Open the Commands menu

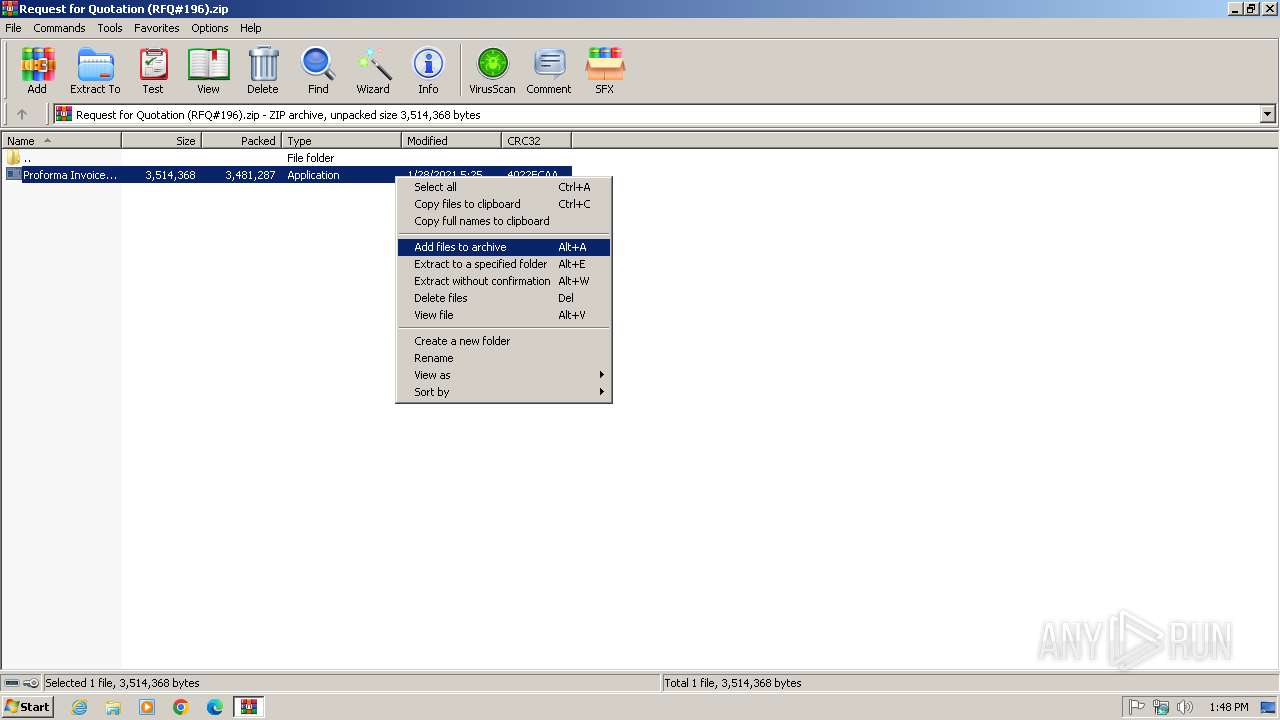coord(59,28)
